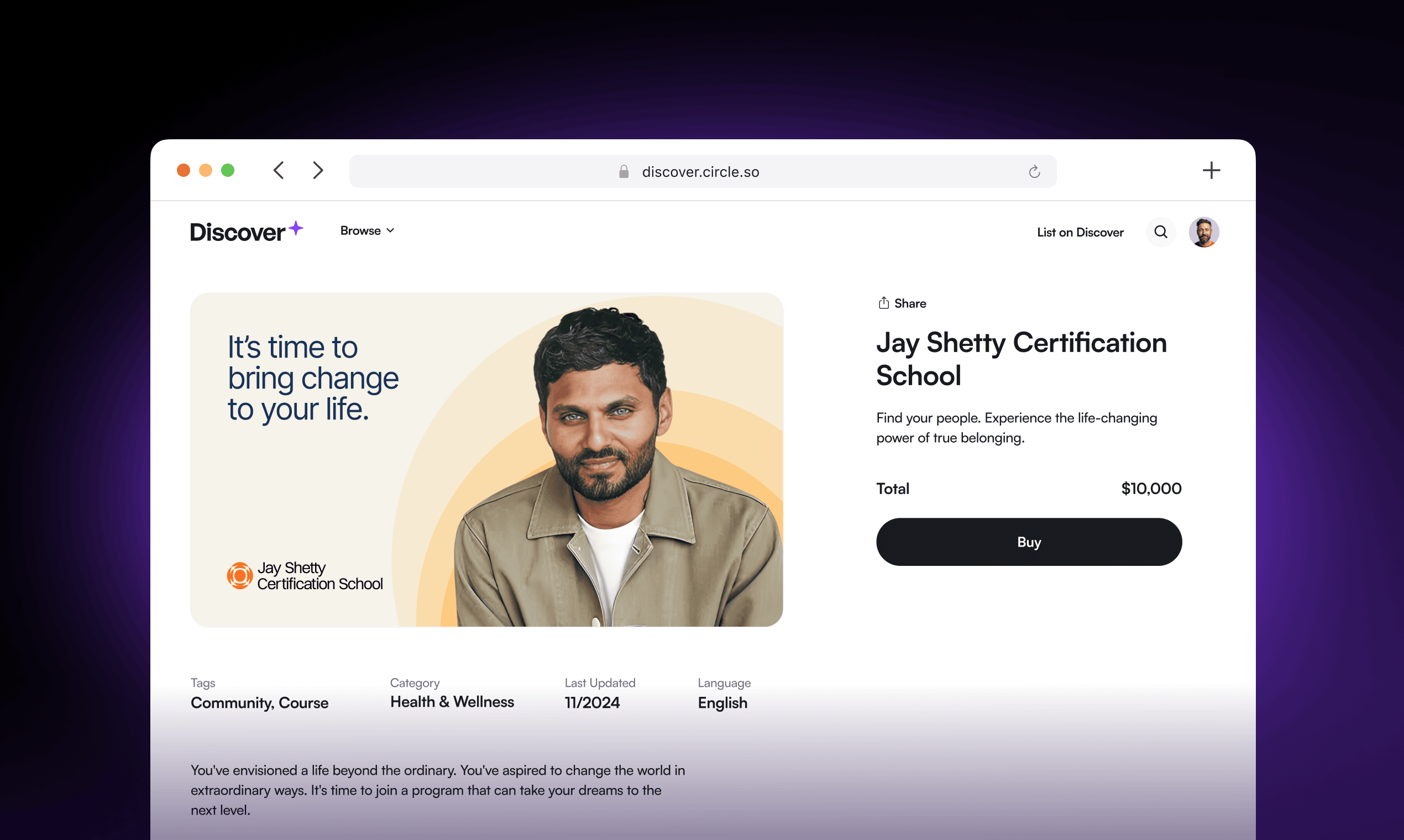Open the user profile avatar menu
The width and height of the screenshot is (1404, 840).
click(1203, 232)
